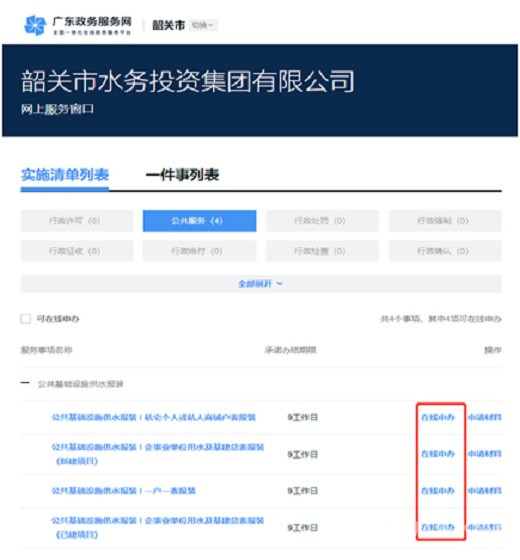
Task: Click 在线申办 for last service row
Action: point(438,527)
